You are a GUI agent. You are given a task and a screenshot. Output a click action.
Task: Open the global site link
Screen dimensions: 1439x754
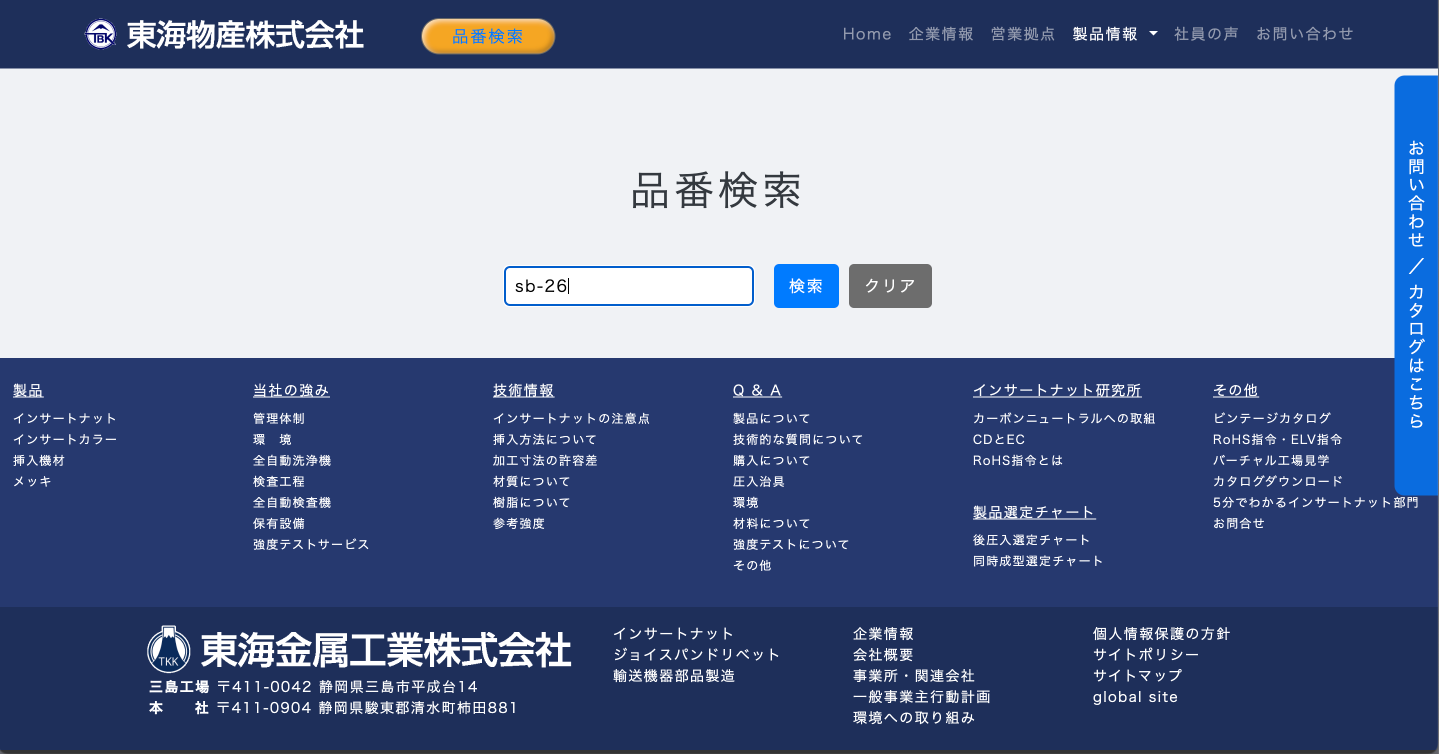click(1136, 697)
